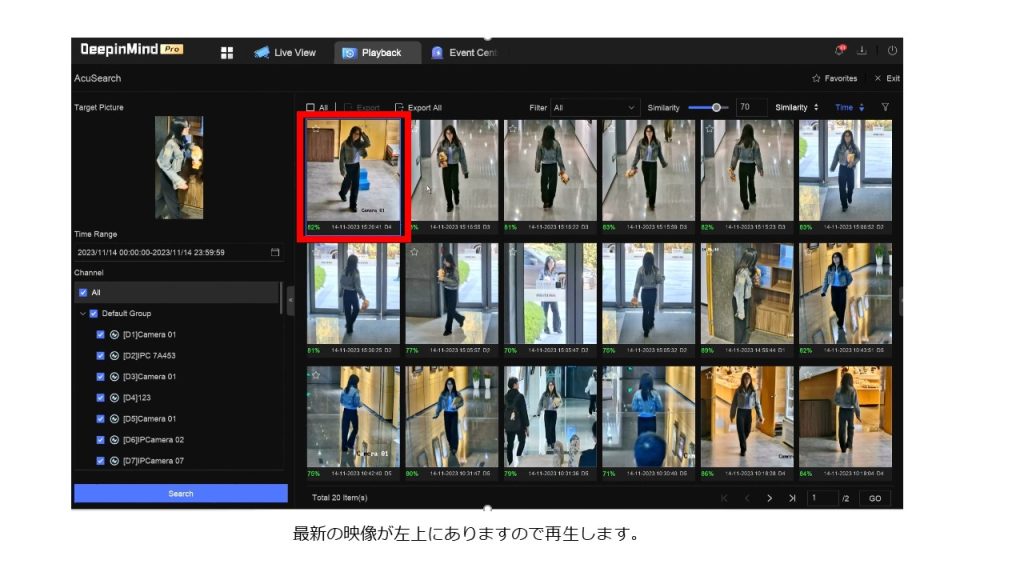
Task: Adjust the Similarity slider handle
Action: pyautogui.click(x=716, y=107)
